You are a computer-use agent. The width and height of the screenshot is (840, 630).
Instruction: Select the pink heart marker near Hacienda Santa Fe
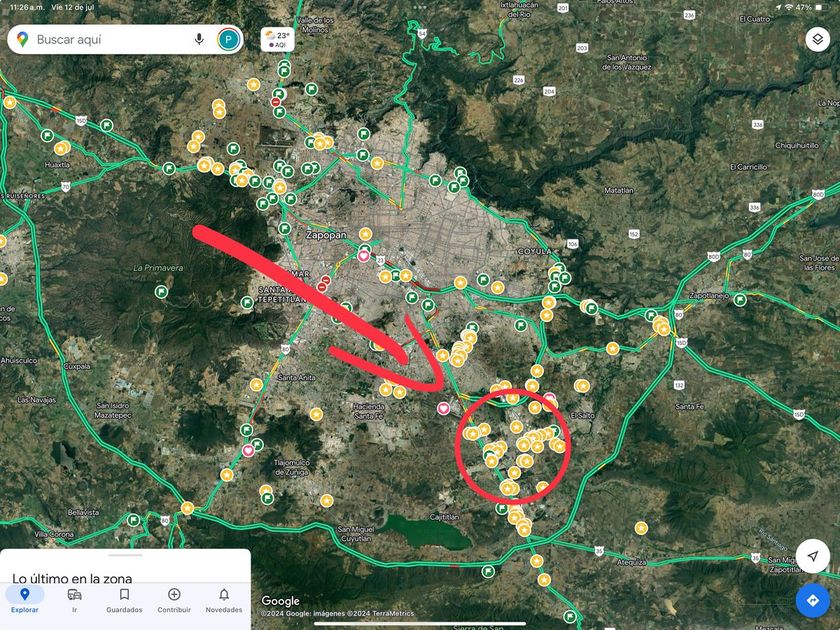(443, 409)
